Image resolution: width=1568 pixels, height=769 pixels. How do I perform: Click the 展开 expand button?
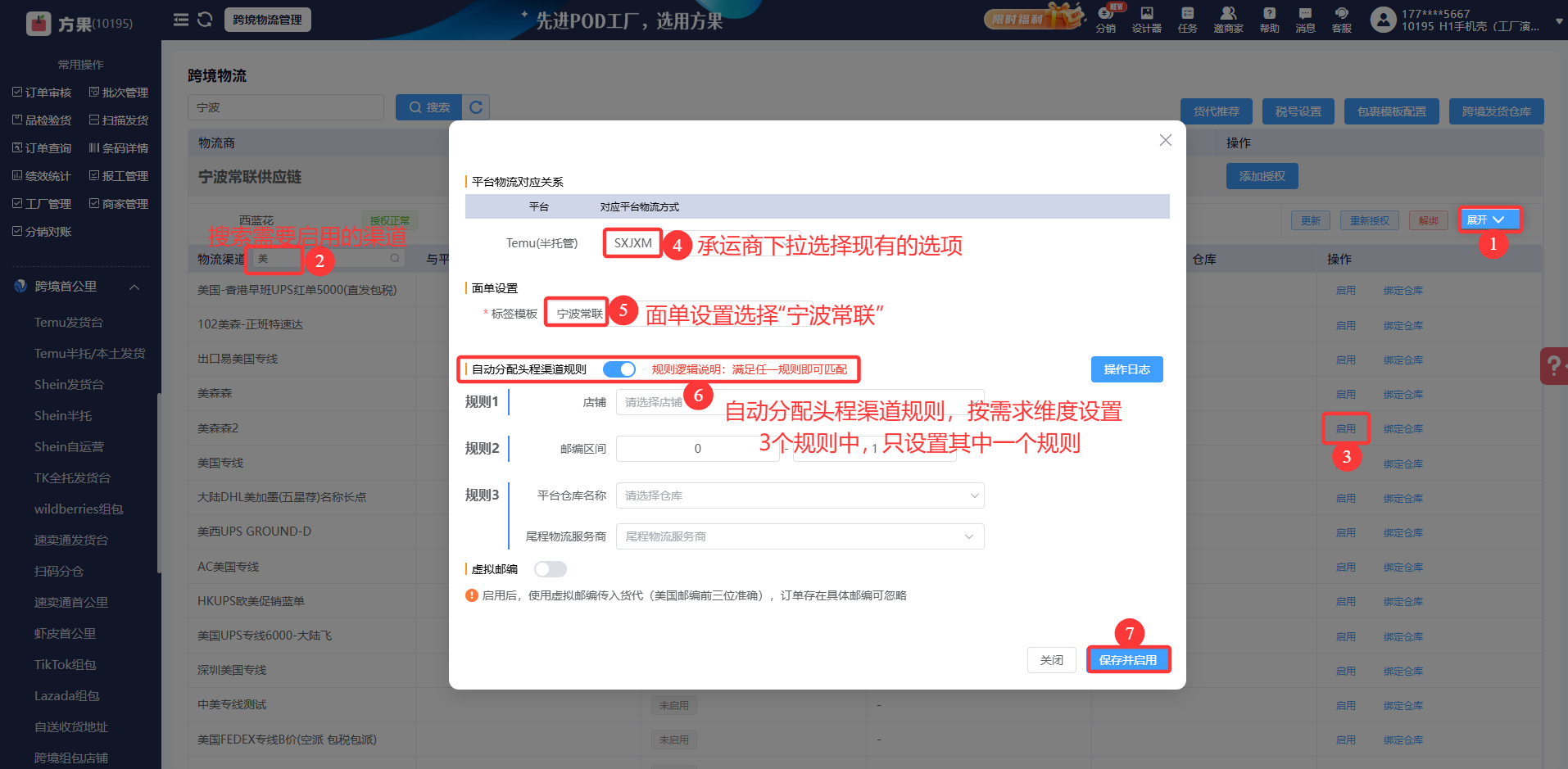1489,219
